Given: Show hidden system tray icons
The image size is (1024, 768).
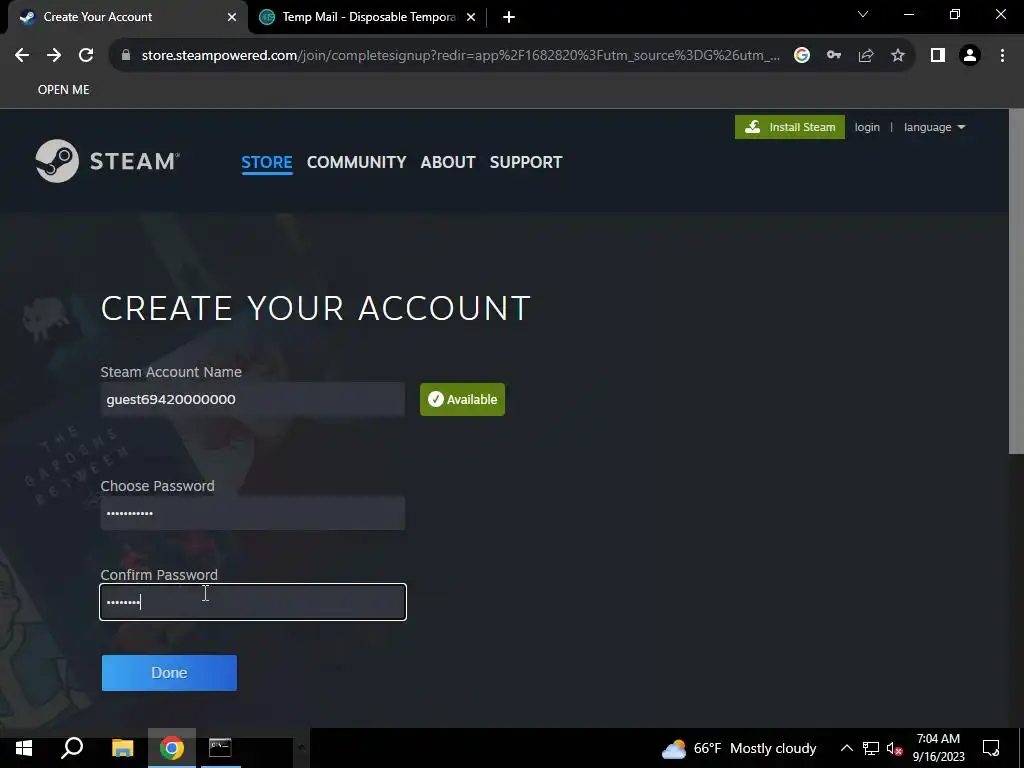Looking at the screenshot, I should (846, 748).
